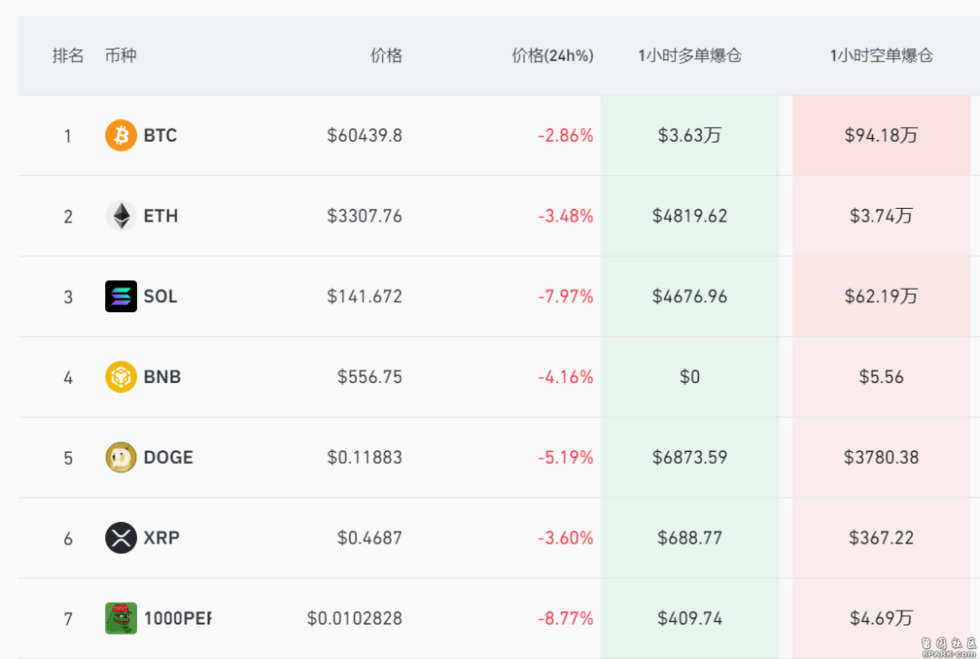Open the ETH coin link
The width and height of the screenshot is (980, 659).
pos(161,216)
